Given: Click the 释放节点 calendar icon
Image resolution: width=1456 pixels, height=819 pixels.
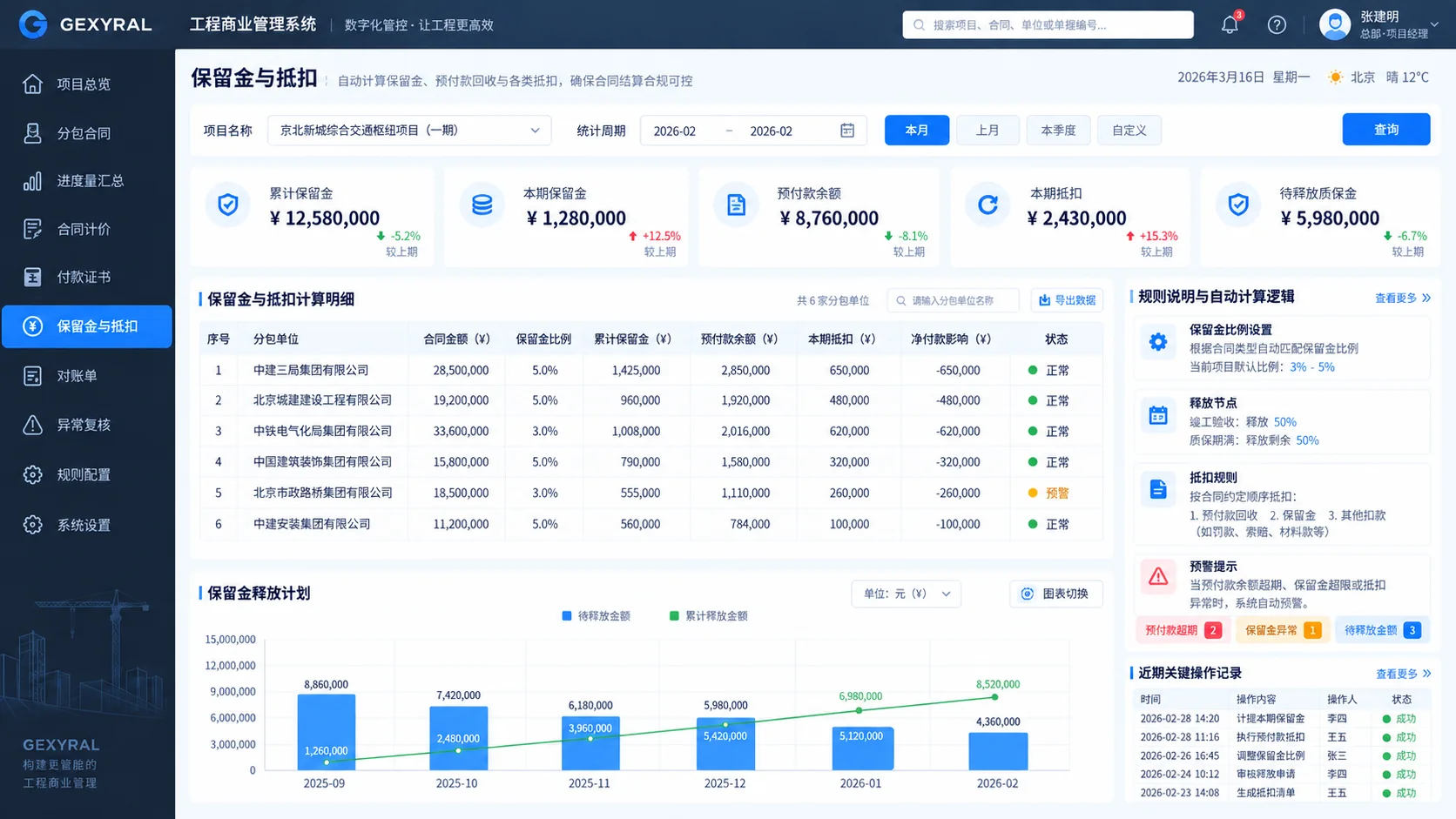Looking at the screenshot, I should point(1158,415).
